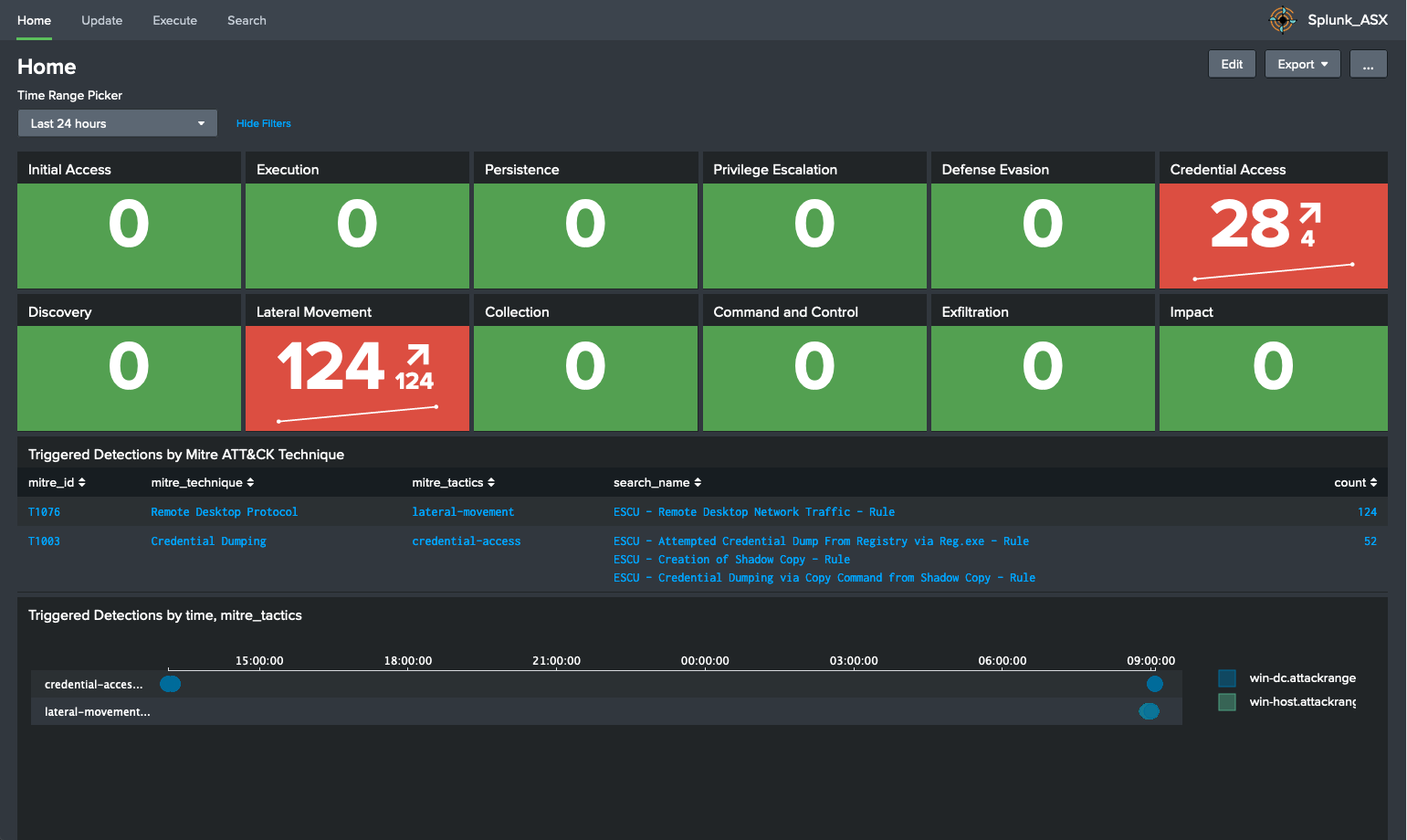Click the early credential-access timeline dot

coord(170,684)
